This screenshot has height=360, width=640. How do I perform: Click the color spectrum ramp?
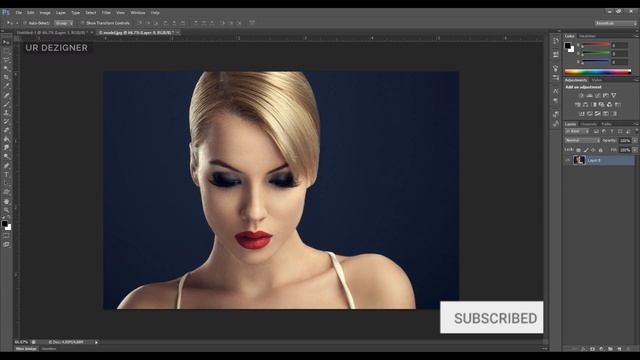pos(598,72)
